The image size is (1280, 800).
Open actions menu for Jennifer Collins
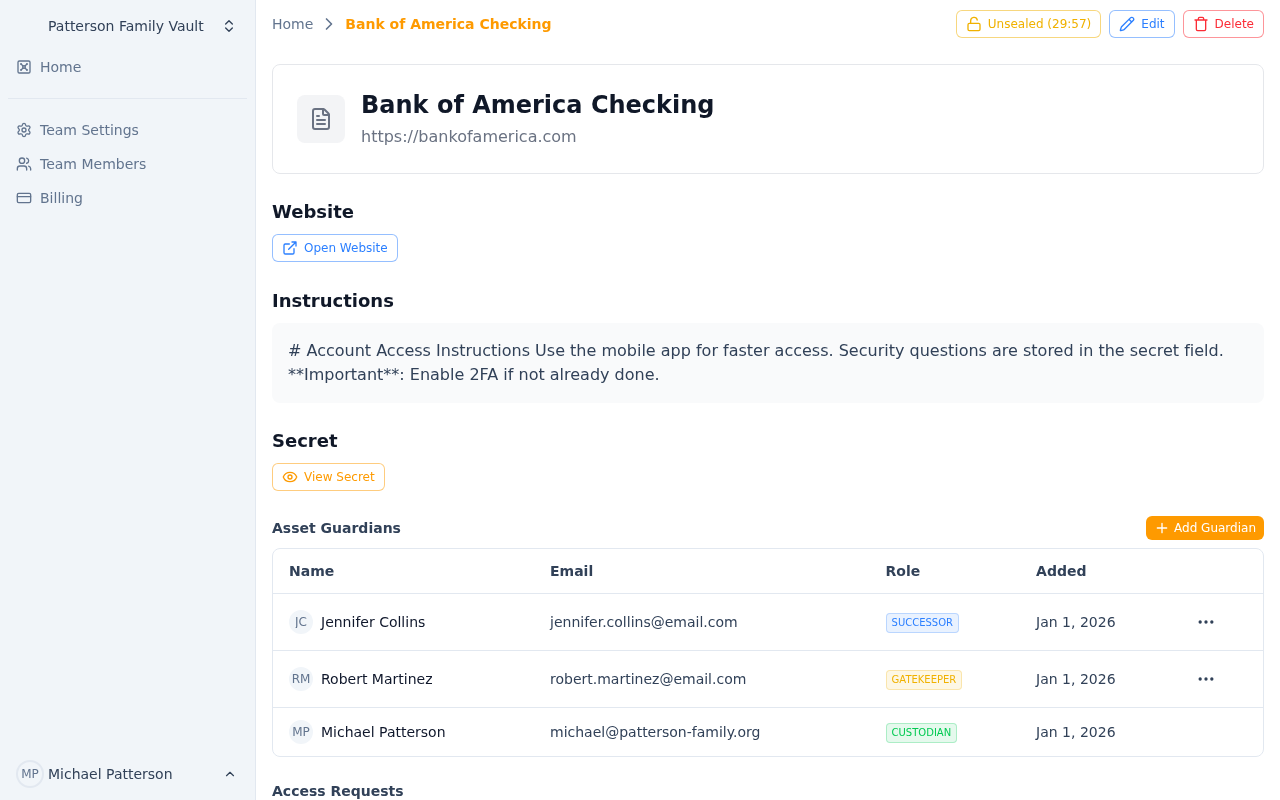(x=1205, y=621)
